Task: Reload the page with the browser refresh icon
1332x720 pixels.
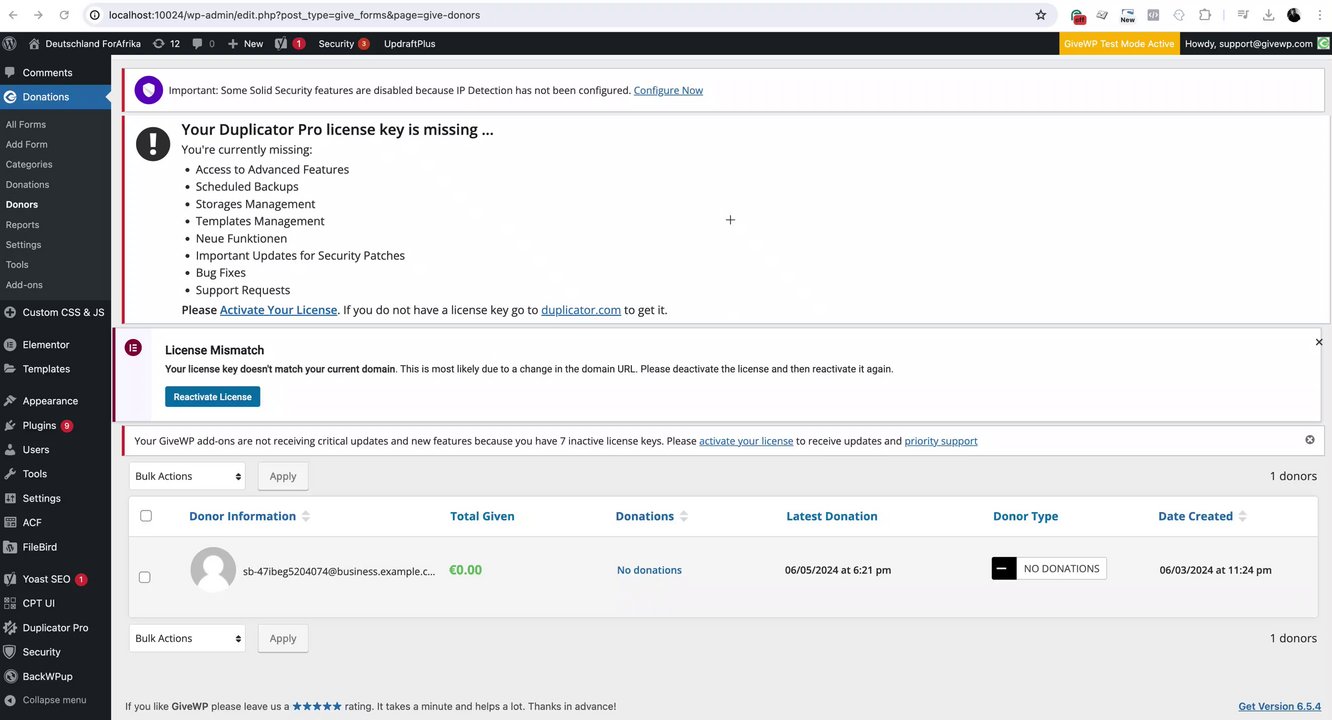Action: point(64,15)
